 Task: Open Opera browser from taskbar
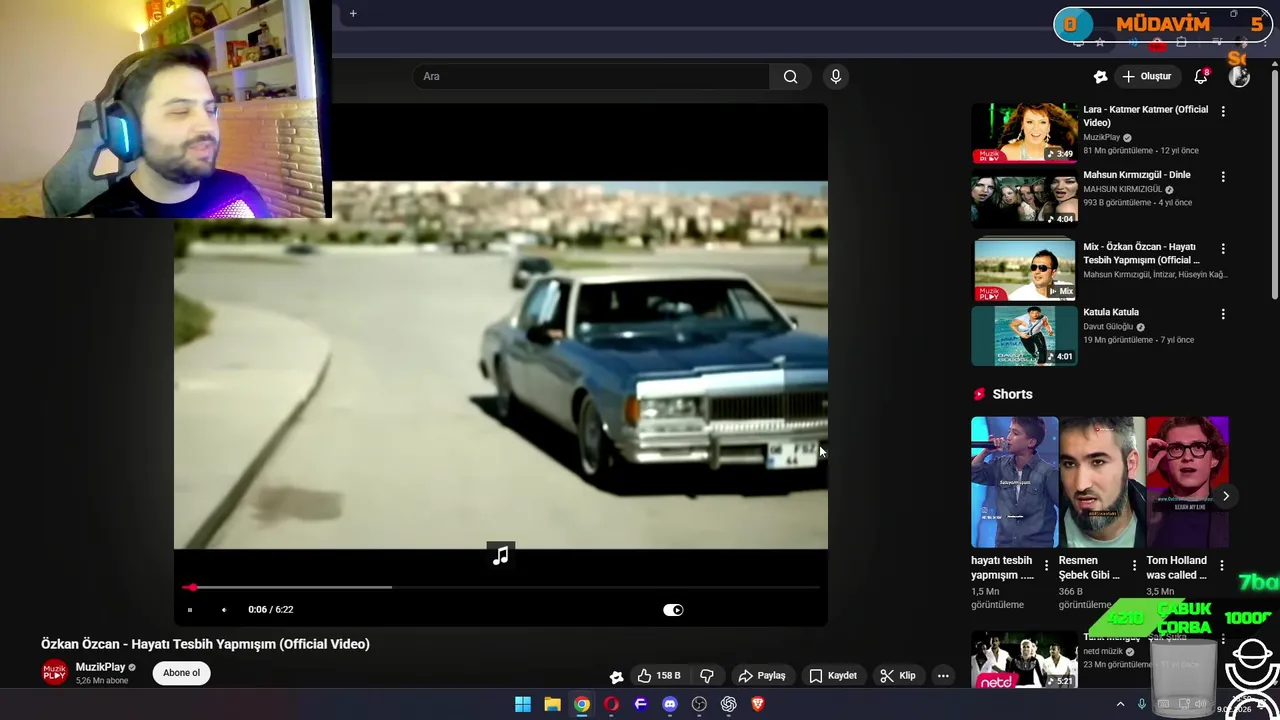pos(611,704)
